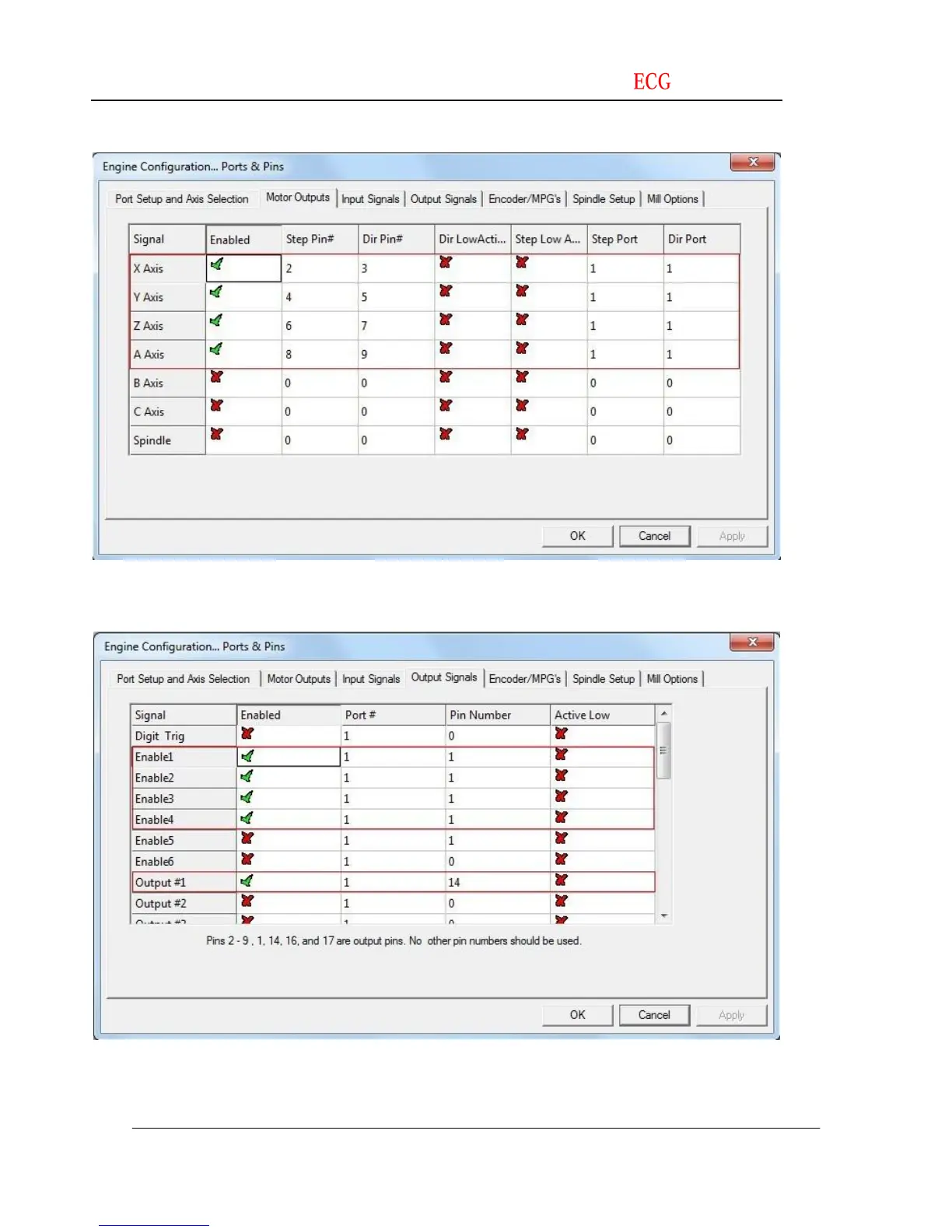Toggle Spindle Step Low Active cross

522,433
